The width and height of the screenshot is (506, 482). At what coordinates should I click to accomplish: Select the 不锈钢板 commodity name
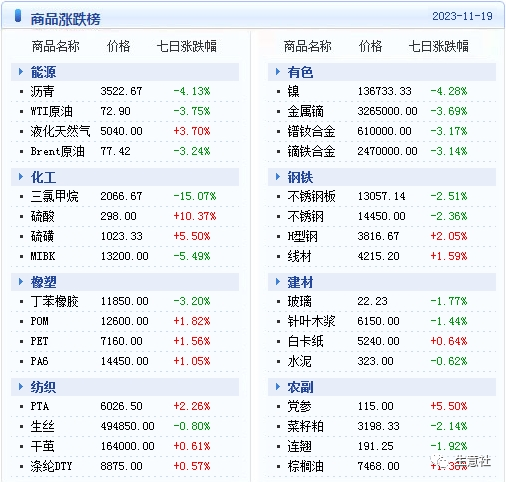coord(311,196)
